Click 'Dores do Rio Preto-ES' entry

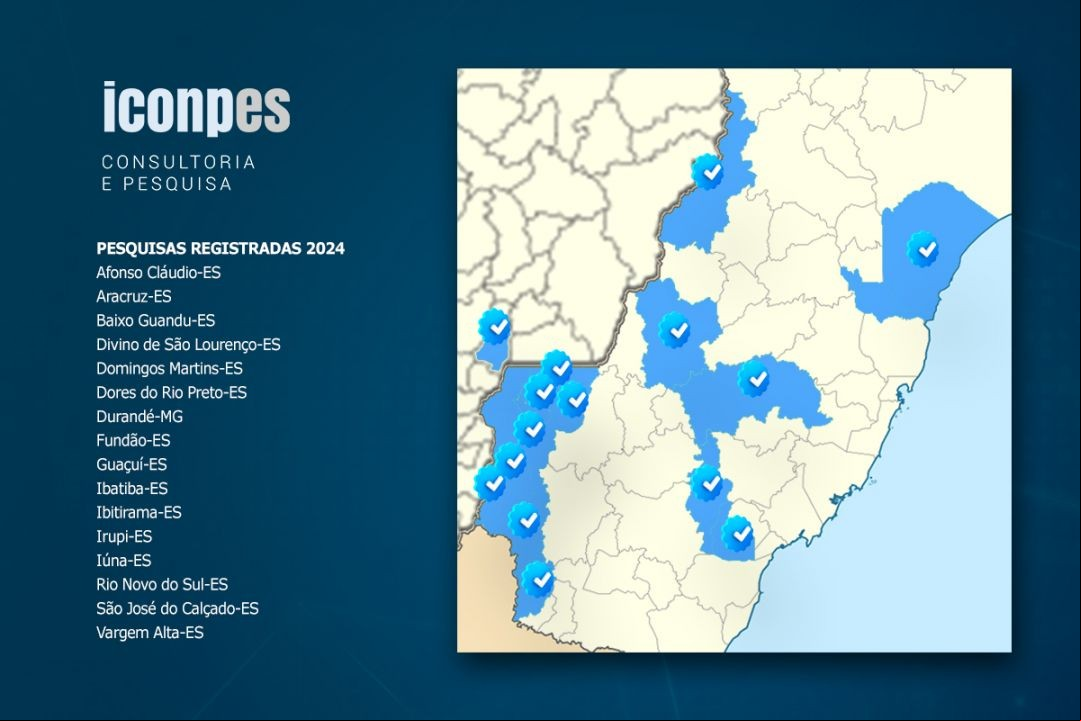point(172,392)
